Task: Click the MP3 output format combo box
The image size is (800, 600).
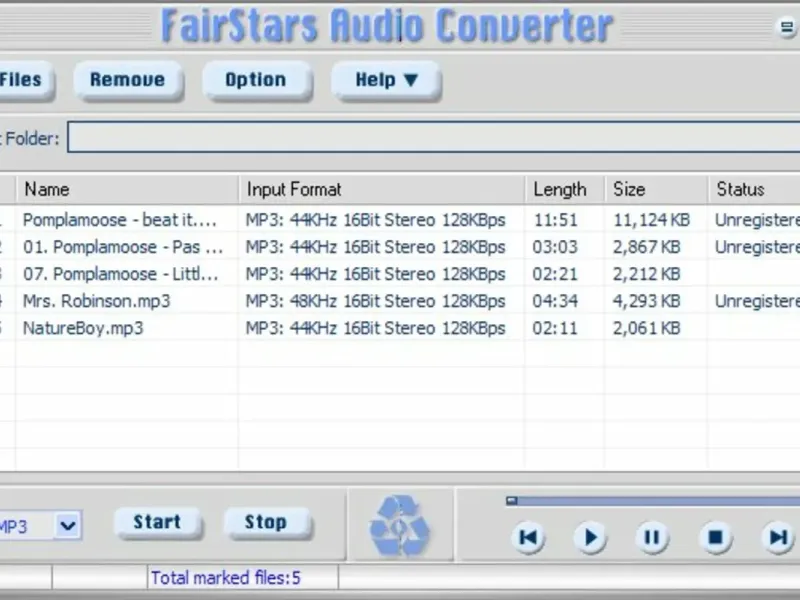Action: point(40,526)
